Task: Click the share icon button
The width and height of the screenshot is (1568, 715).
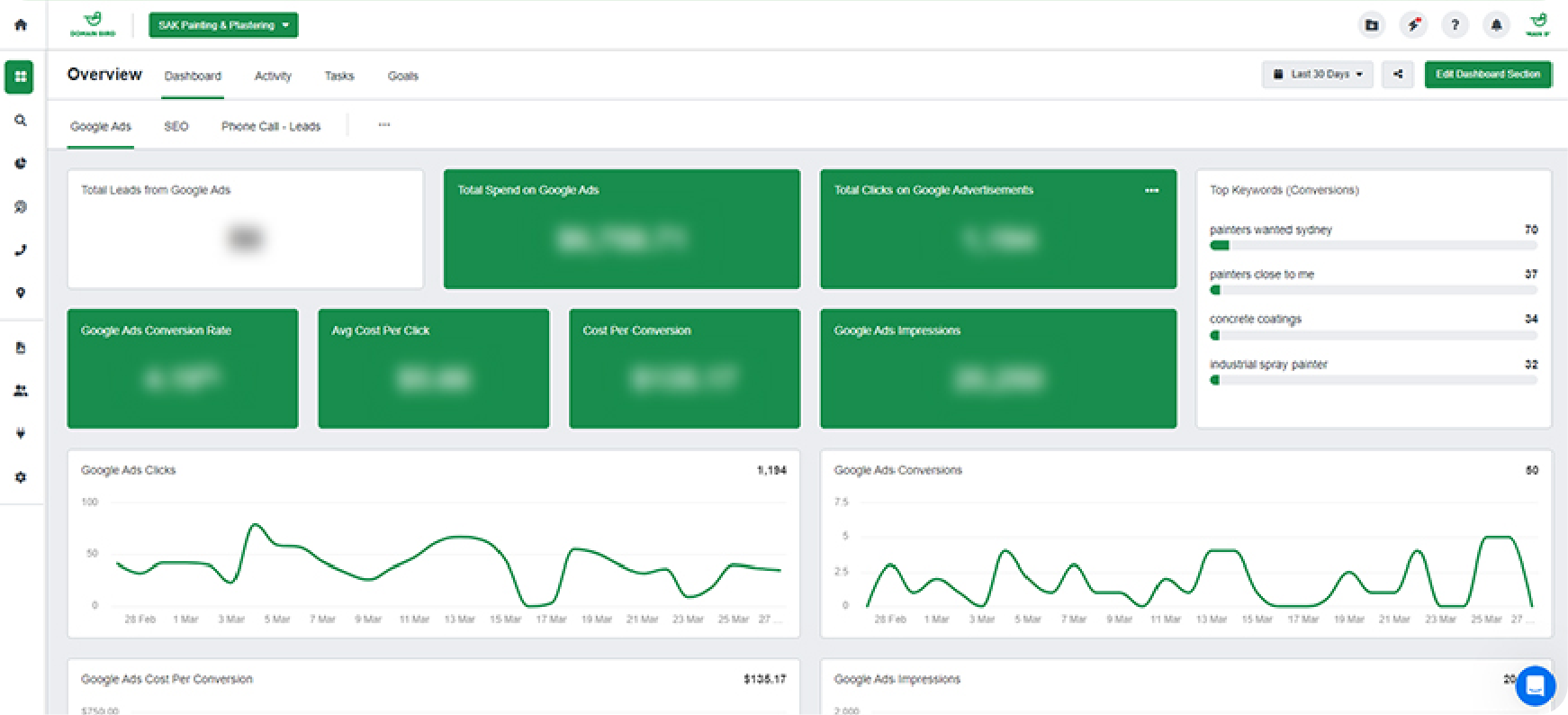Action: tap(1398, 74)
